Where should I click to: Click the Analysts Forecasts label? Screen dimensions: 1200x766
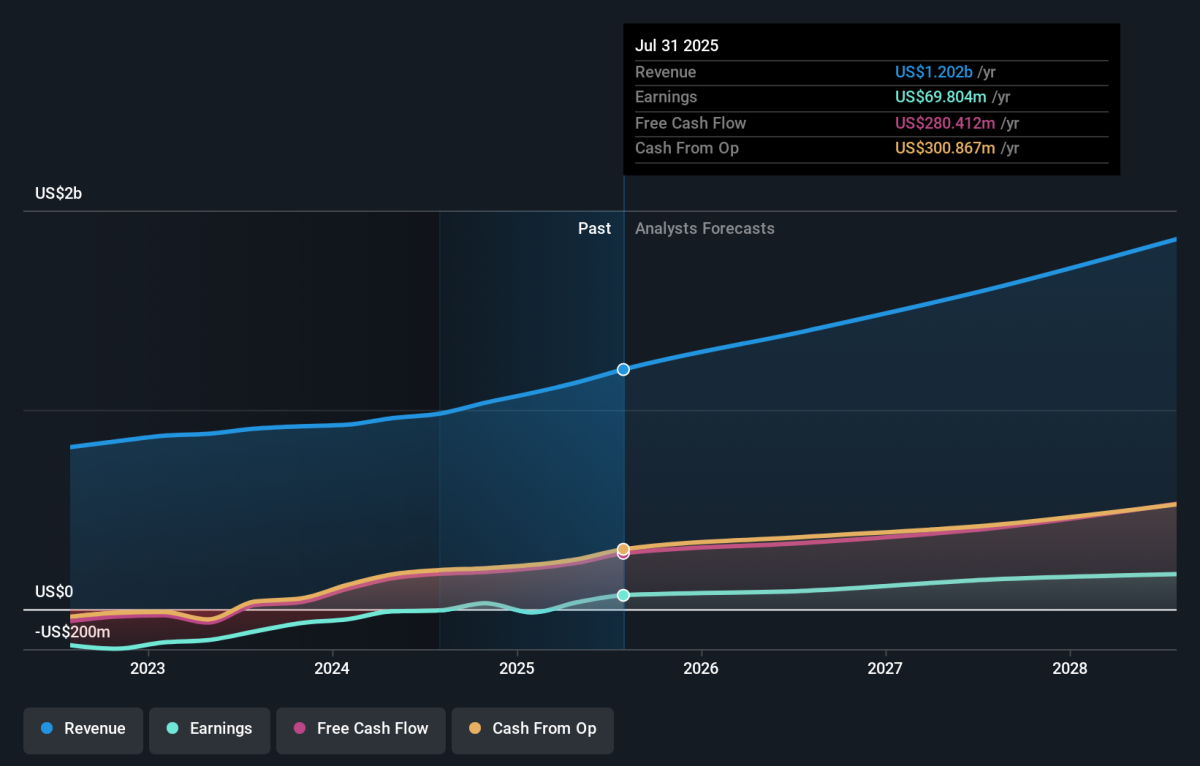tap(704, 228)
